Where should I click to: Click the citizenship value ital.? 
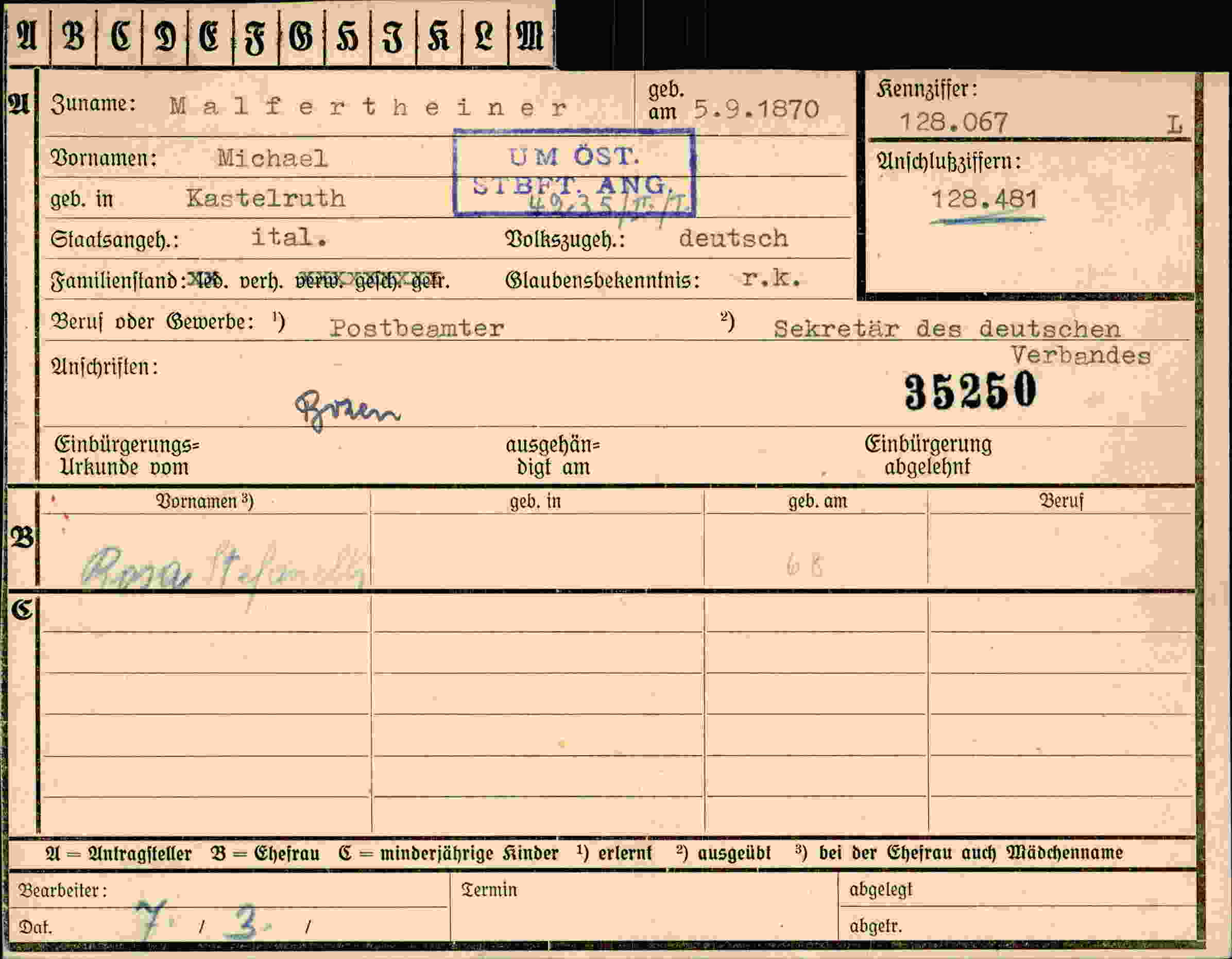click(289, 237)
